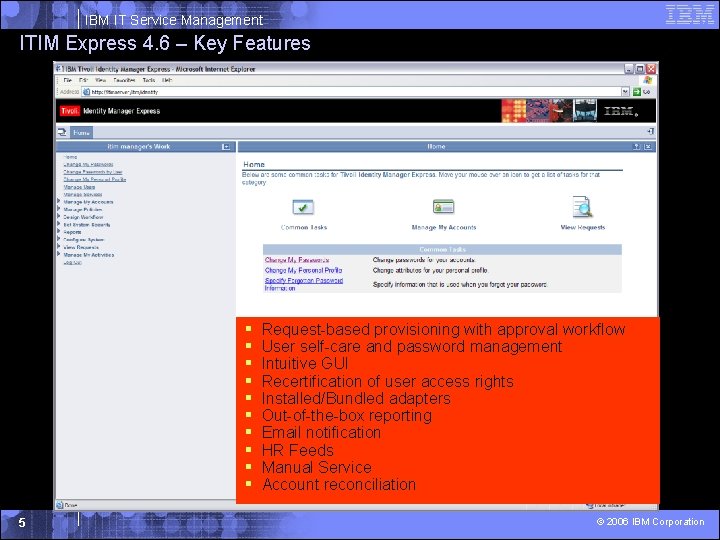Viewport: 720px width, 540px height.
Task: Click the green Go arrow button
Action: point(637,92)
